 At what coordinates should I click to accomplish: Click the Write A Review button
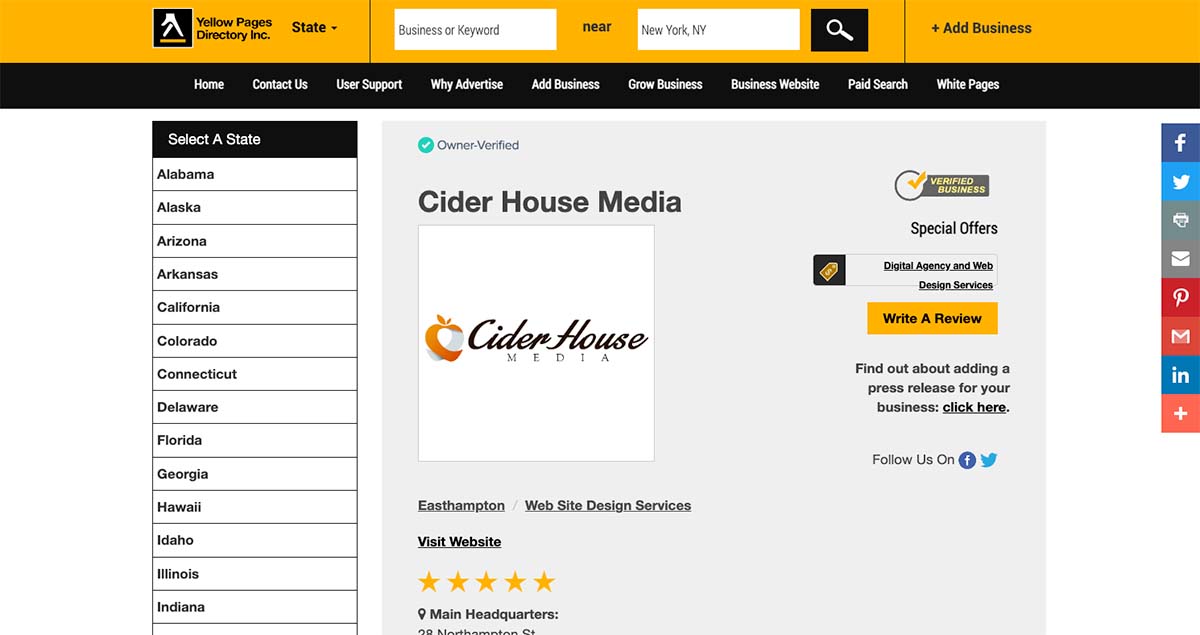[932, 318]
